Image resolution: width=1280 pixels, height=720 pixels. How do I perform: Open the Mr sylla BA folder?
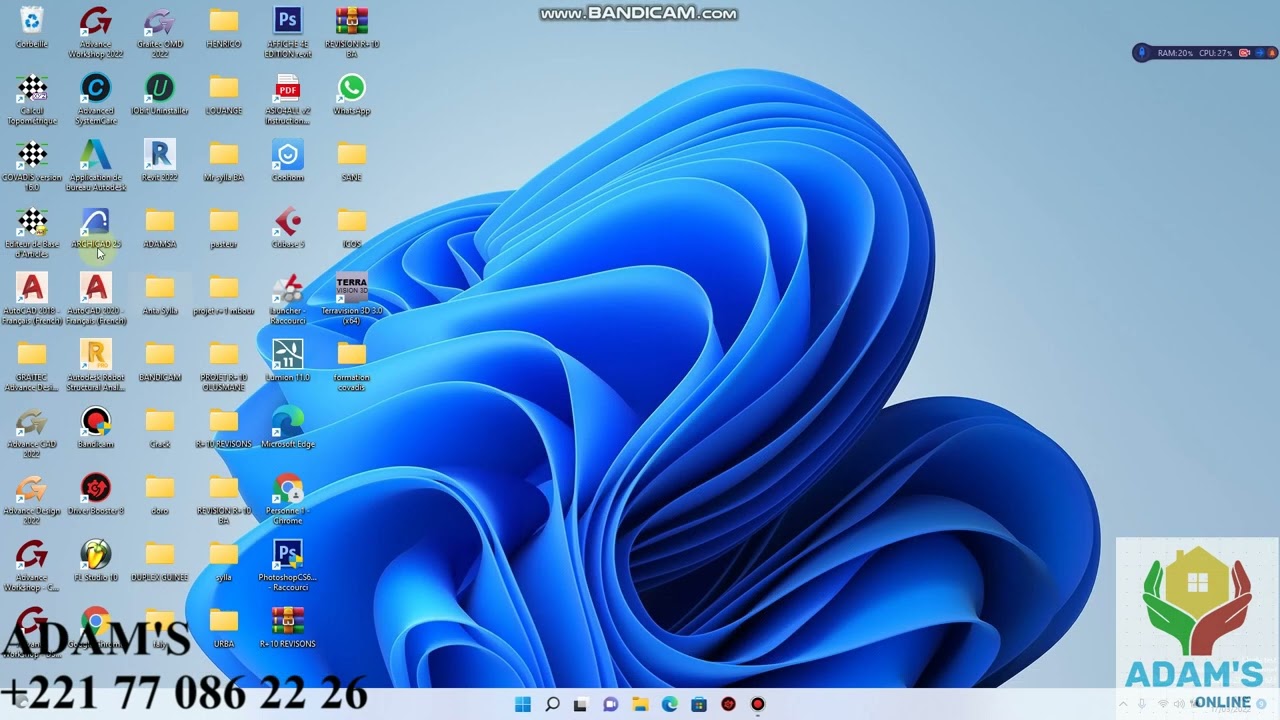coord(224,162)
